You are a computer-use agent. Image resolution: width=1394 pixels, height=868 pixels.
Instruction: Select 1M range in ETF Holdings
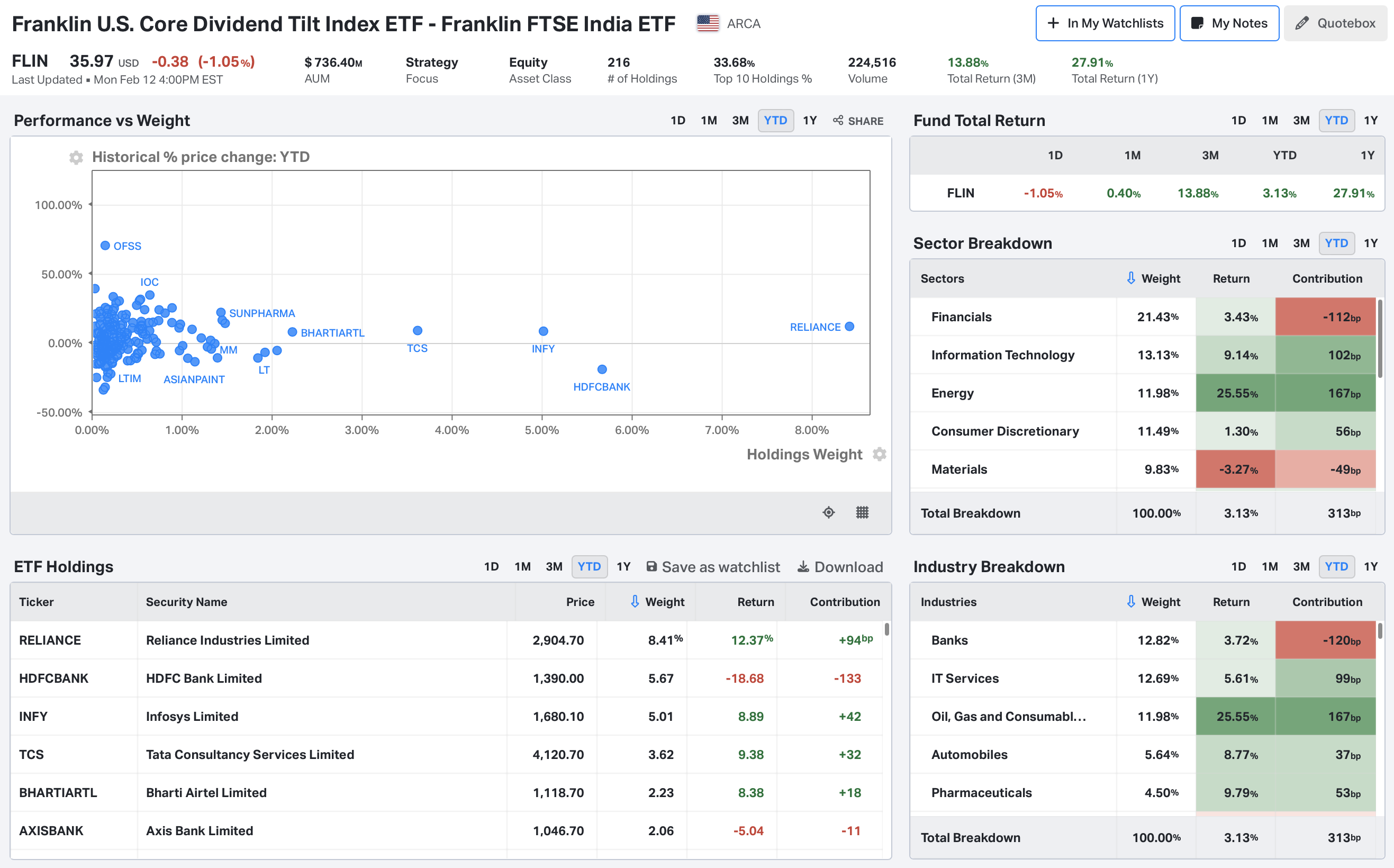(522, 567)
